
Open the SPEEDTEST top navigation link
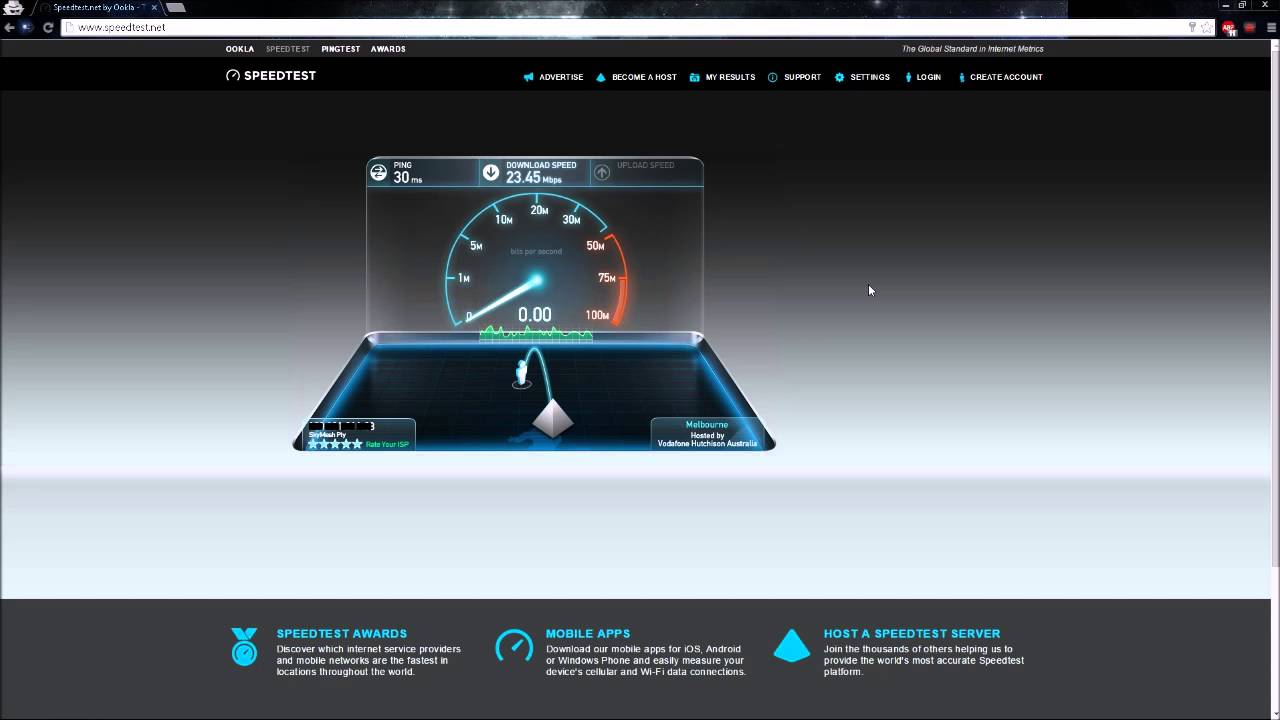(288, 49)
